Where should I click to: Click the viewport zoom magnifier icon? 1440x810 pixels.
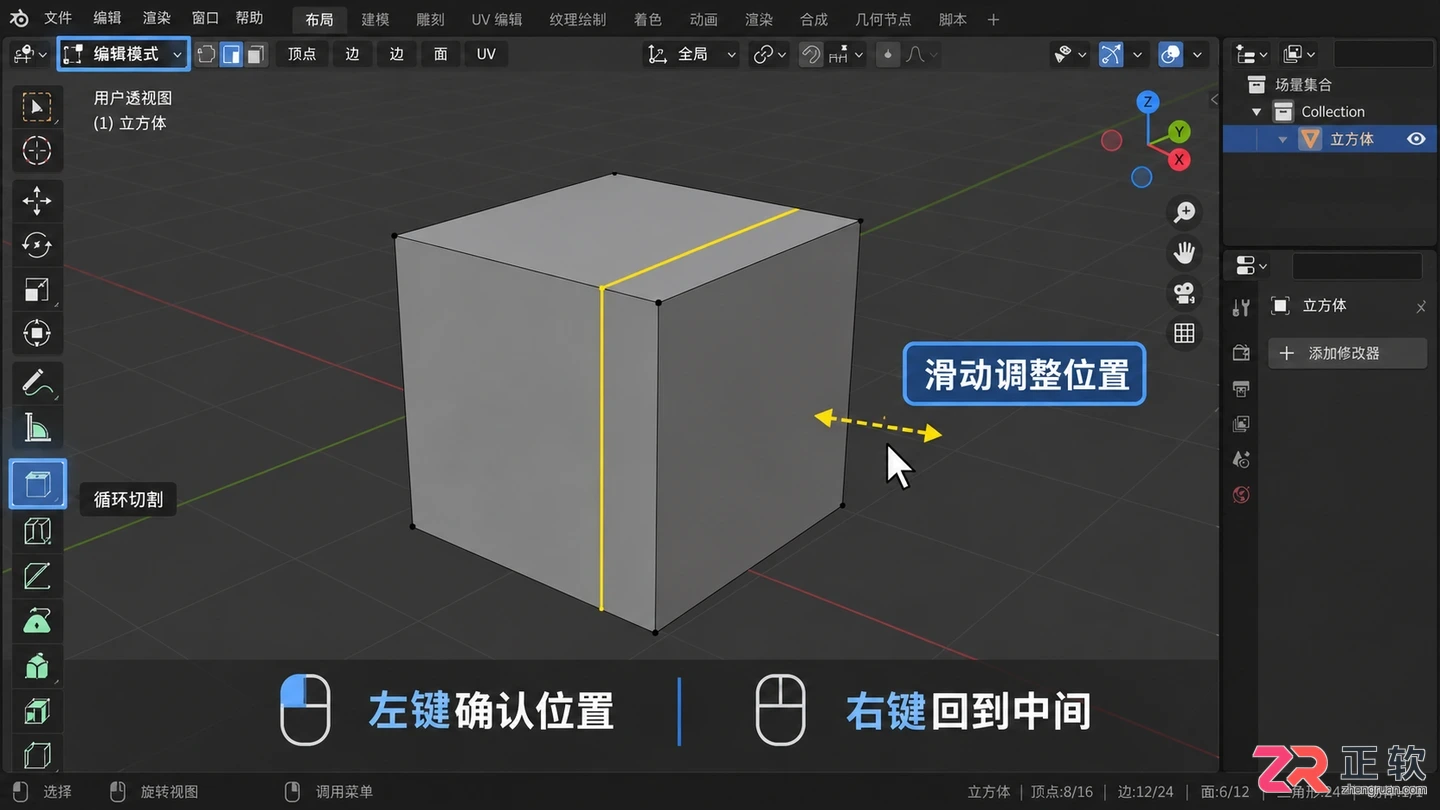pyautogui.click(x=1184, y=212)
